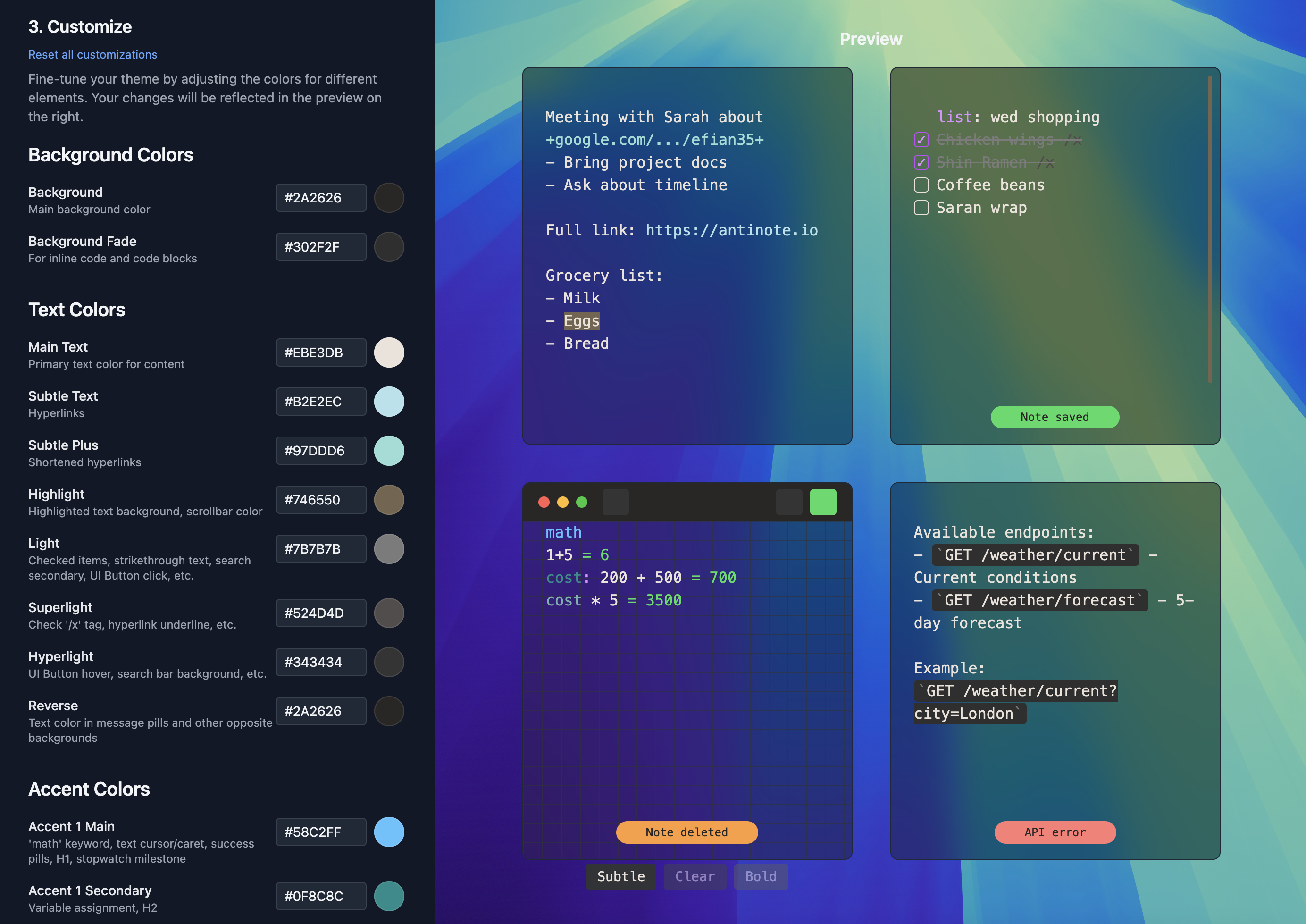Check the Coffee beans checkbox
This screenshot has height=924, width=1306.
(x=921, y=185)
